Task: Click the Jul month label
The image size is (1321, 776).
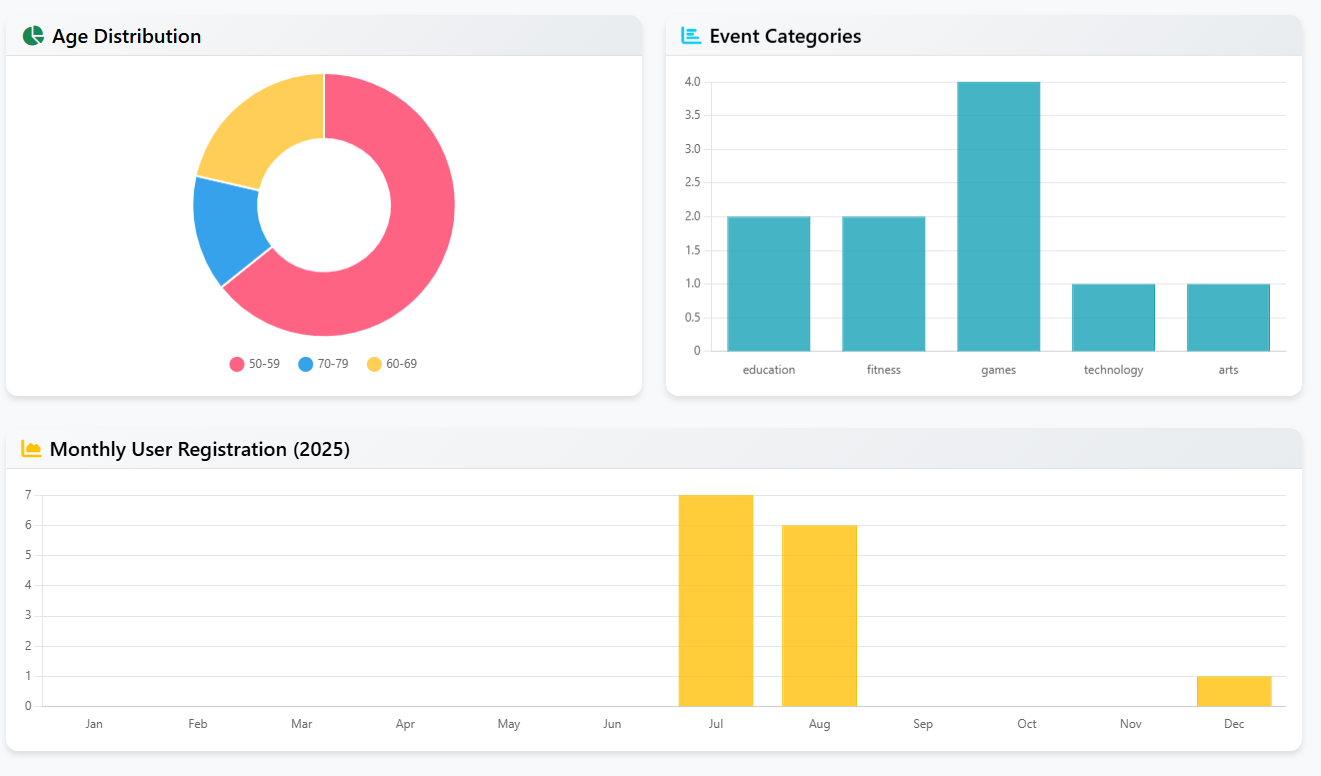Action: [x=716, y=723]
